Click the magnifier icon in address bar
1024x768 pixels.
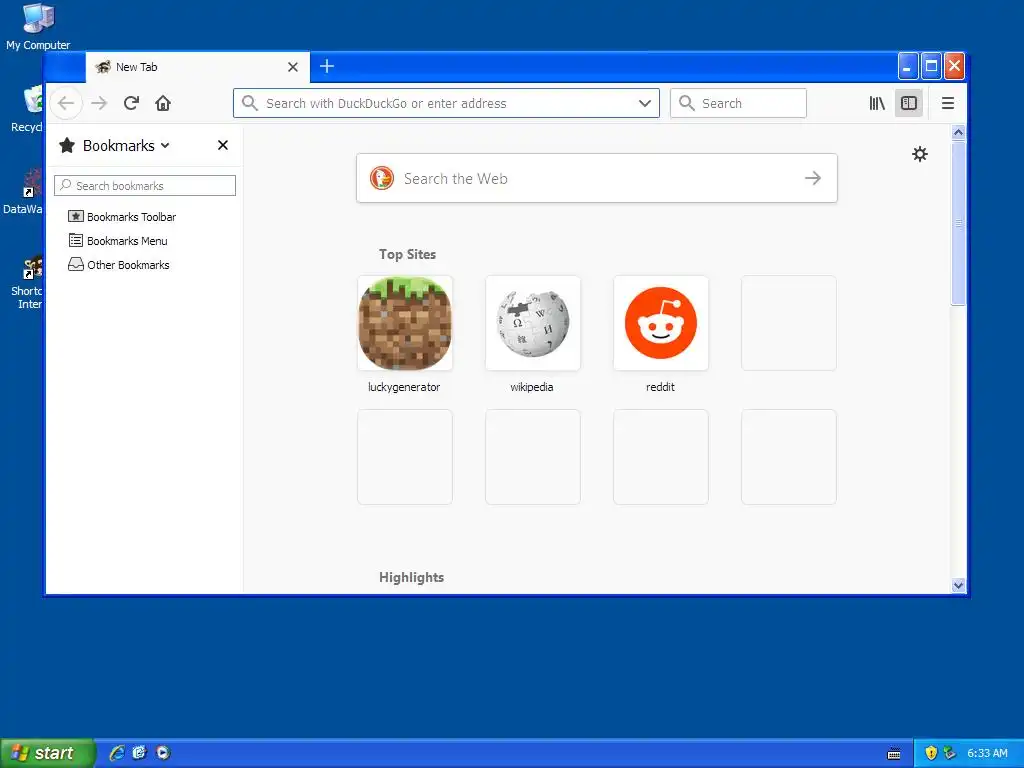click(x=249, y=103)
